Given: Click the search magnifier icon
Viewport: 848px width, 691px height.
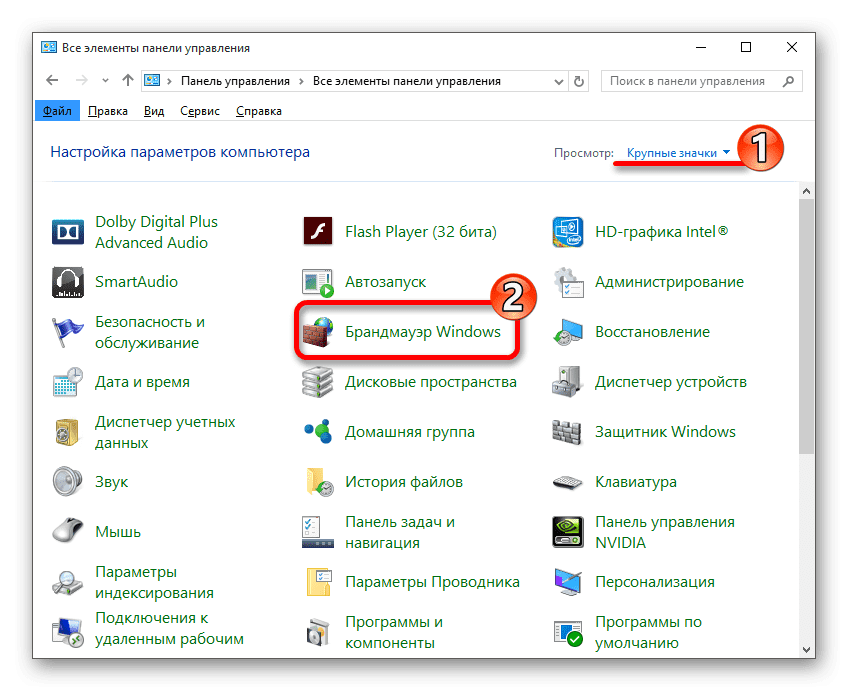Looking at the screenshot, I should (x=789, y=81).
